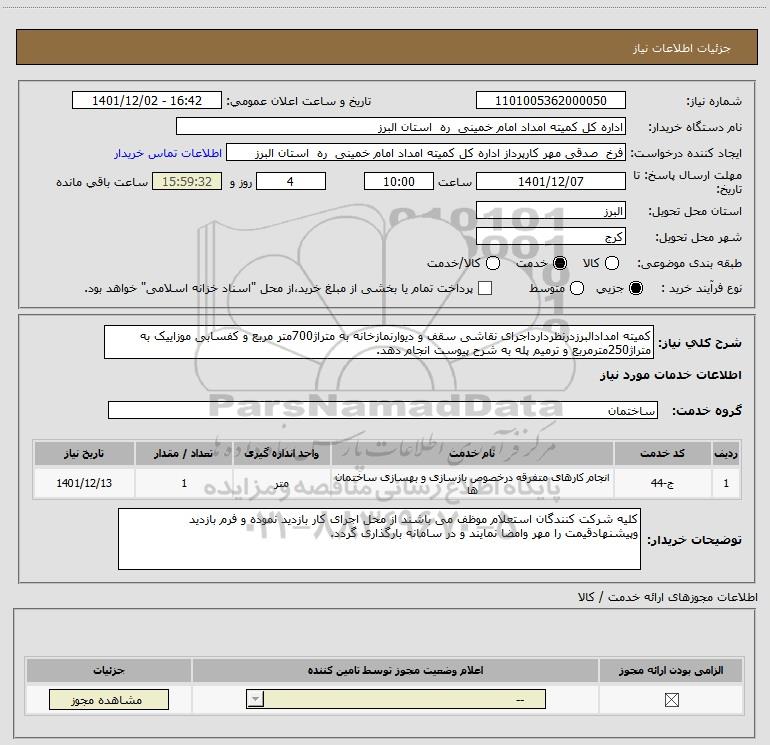Click the شماره نیاز field 1101005362000050
This screenshot has width=770, height=745.
point(550,100)
